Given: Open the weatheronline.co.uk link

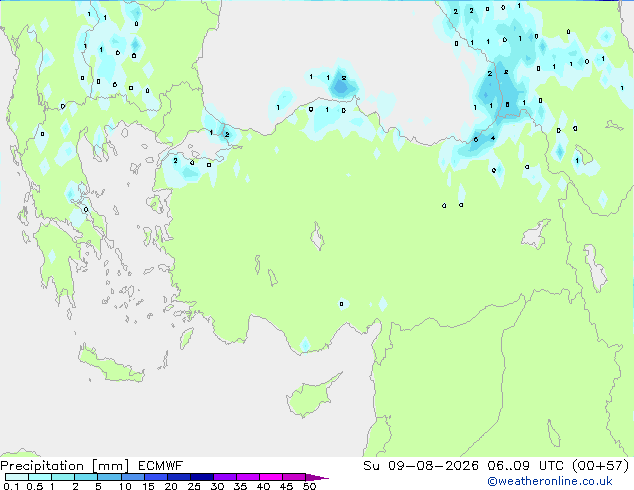Looking at the screenshot, I should pos(550,481).
